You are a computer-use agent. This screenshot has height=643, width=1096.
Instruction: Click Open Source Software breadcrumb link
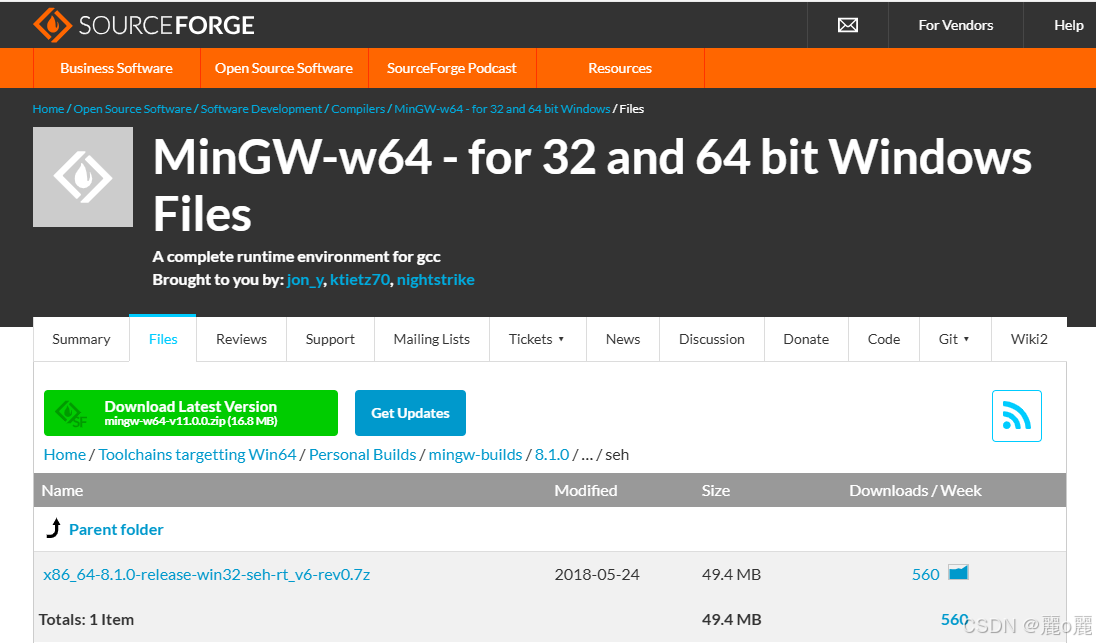132,109
